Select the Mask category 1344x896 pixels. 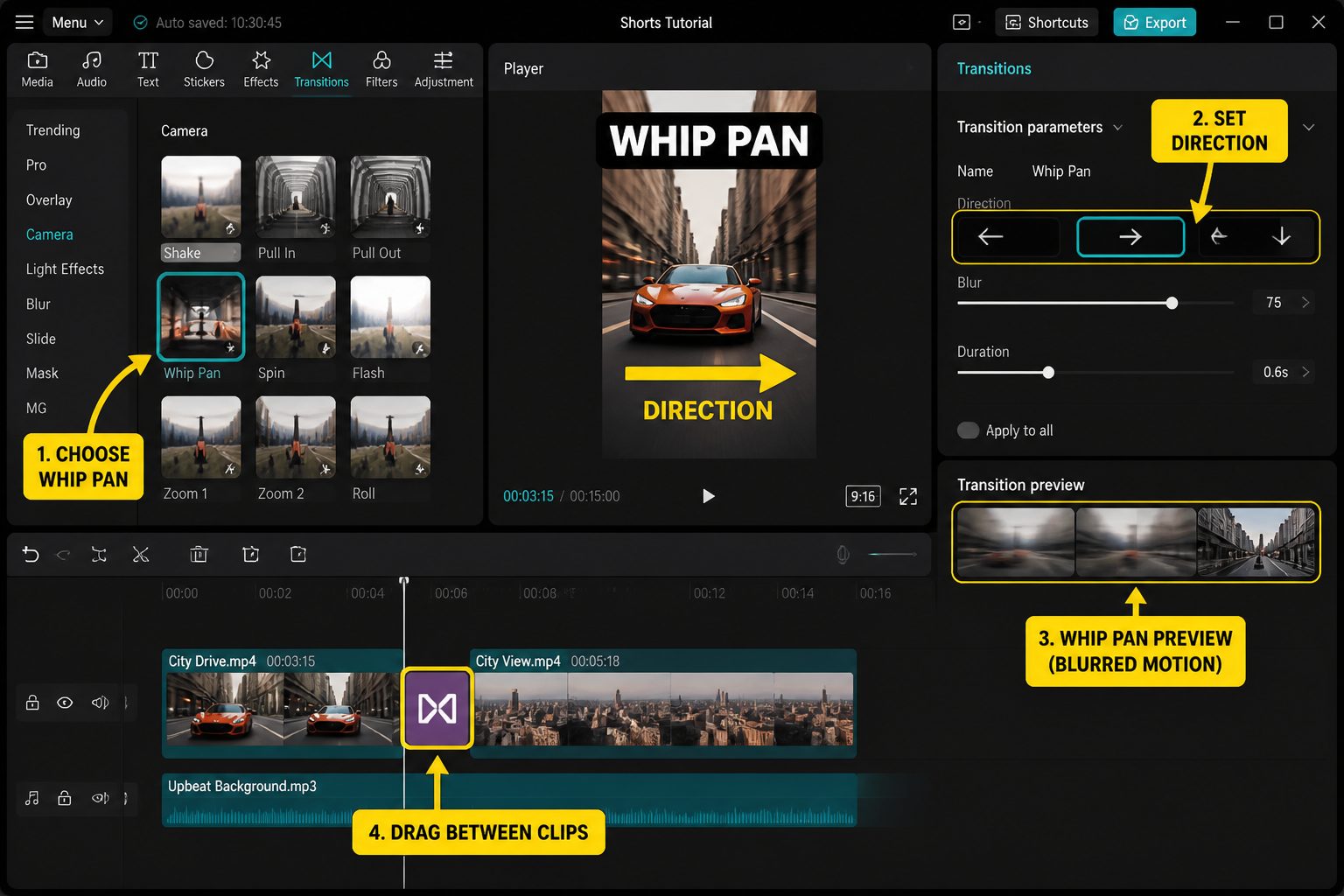tap(42, 373)
